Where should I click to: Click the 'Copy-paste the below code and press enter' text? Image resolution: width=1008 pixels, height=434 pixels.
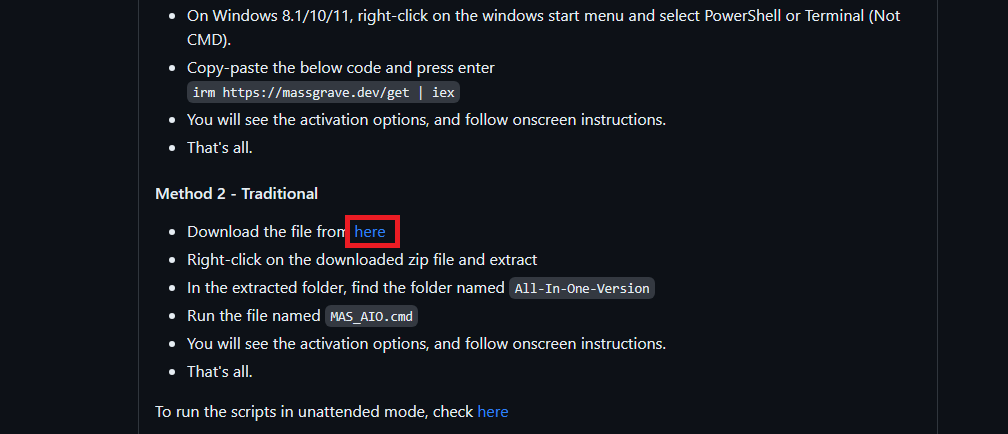click(341, 68)
